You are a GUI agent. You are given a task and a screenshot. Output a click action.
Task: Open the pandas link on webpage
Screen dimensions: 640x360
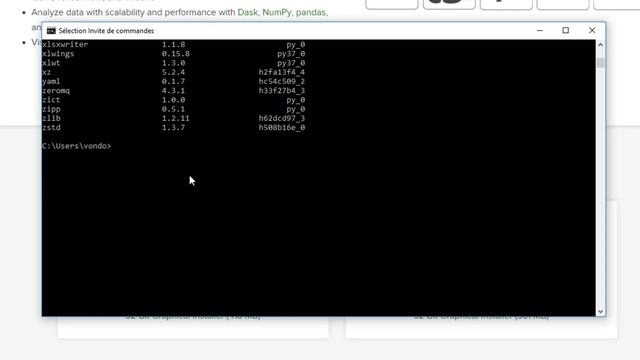point(311,13)
